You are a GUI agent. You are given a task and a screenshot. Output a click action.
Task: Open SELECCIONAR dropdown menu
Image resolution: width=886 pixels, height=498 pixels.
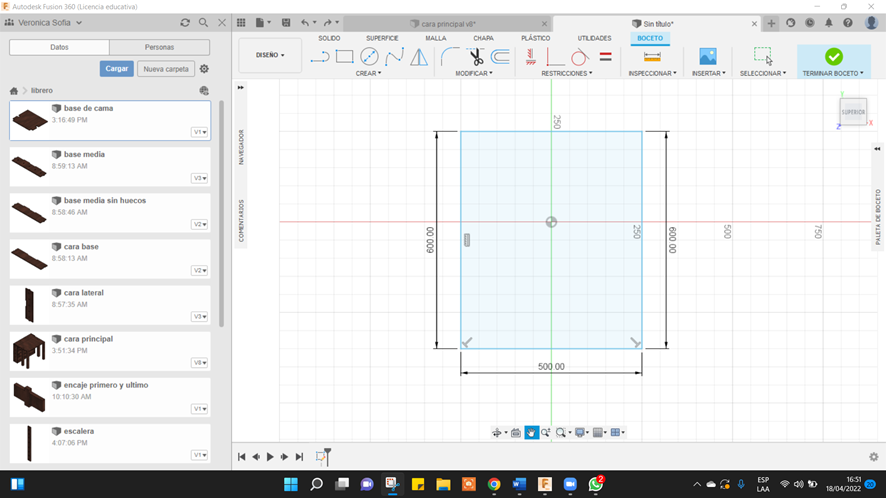(x=763, y=73)
